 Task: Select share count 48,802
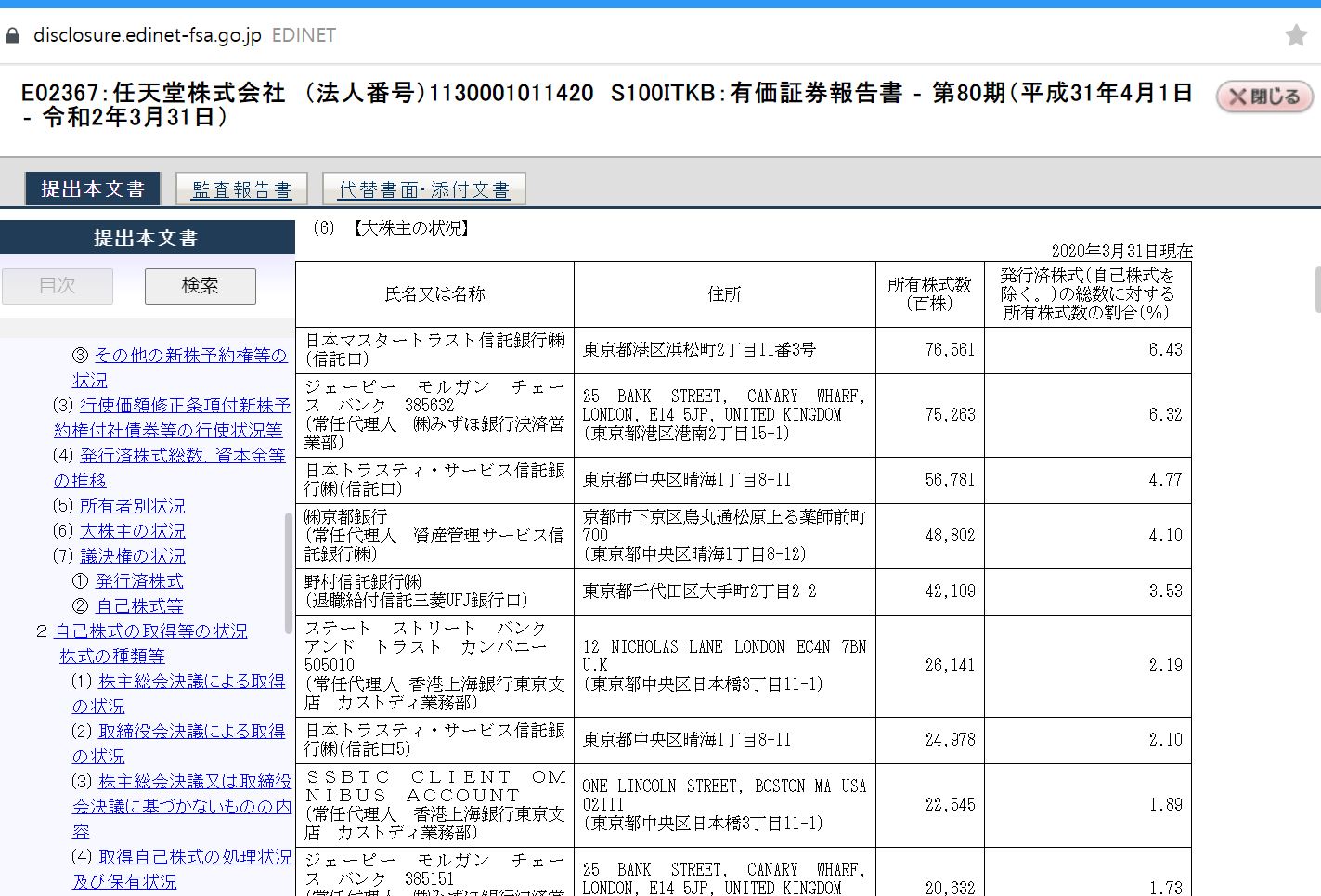pos(950,536)
